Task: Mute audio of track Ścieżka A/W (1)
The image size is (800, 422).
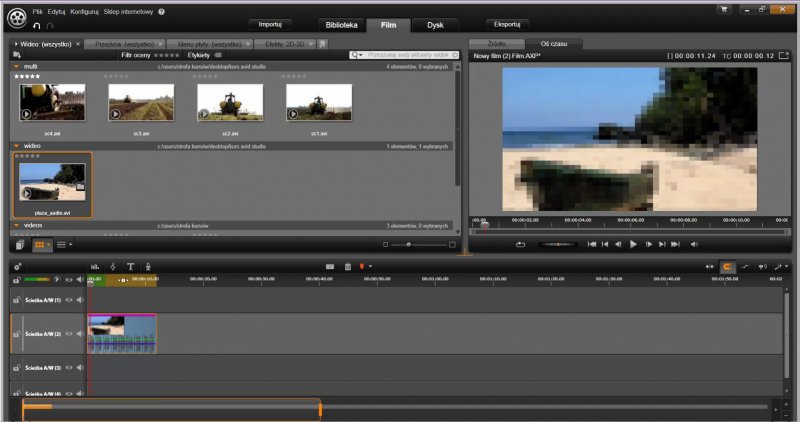Action: tap(79, 300)
